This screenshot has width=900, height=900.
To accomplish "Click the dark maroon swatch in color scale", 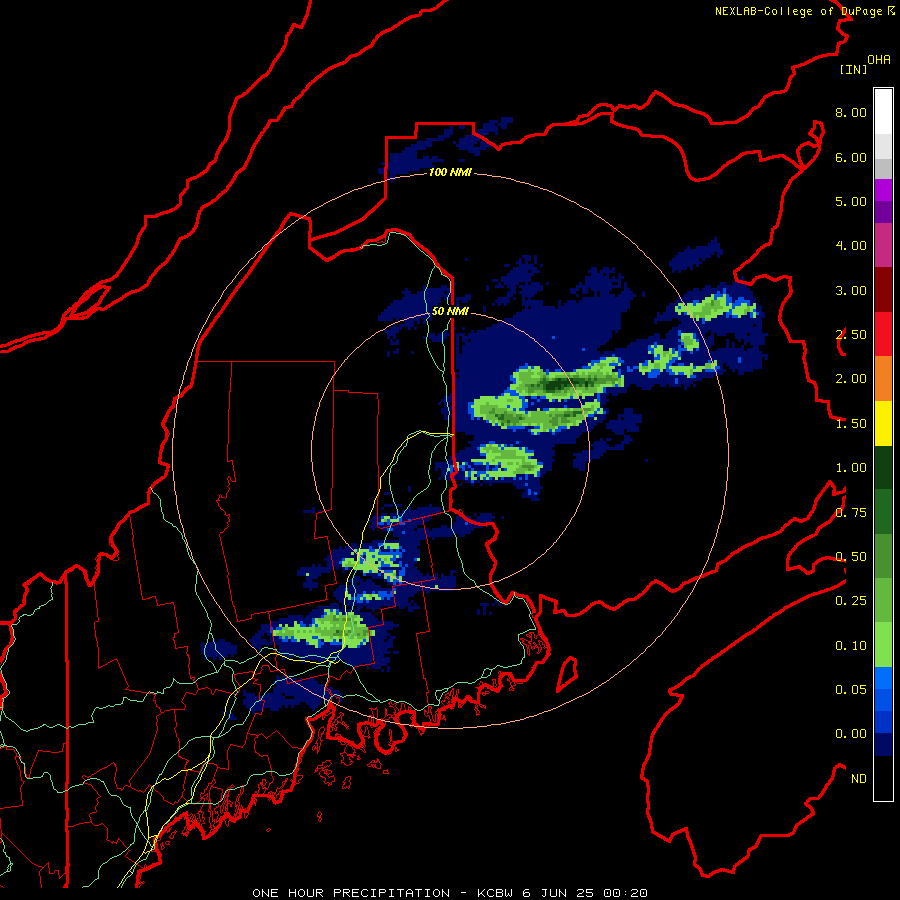I will [883, 290].
